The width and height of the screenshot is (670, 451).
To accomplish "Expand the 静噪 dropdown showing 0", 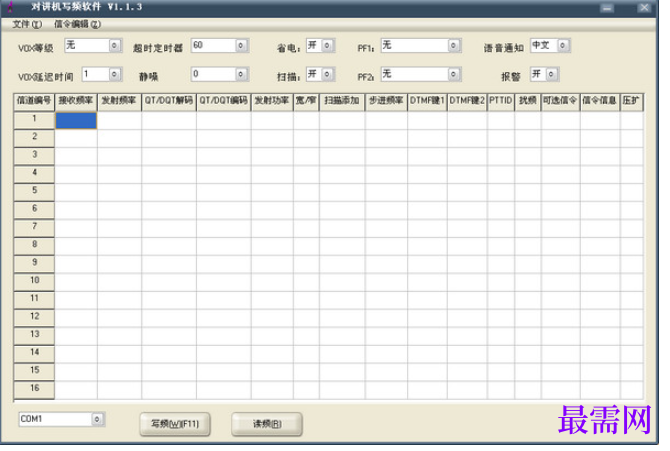I will [241, 74].
